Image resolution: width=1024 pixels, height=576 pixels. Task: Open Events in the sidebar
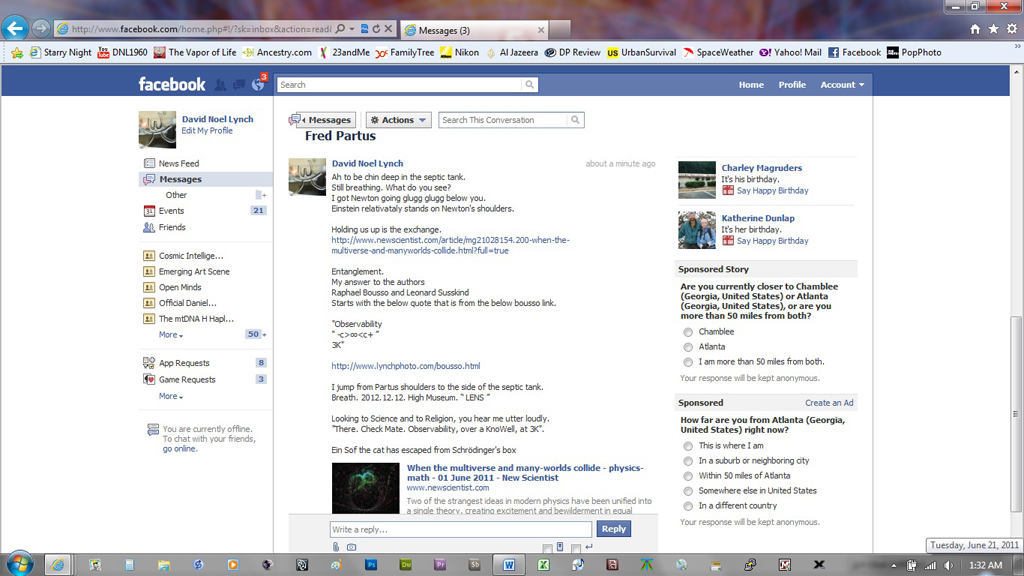click(x=171, y=211)
